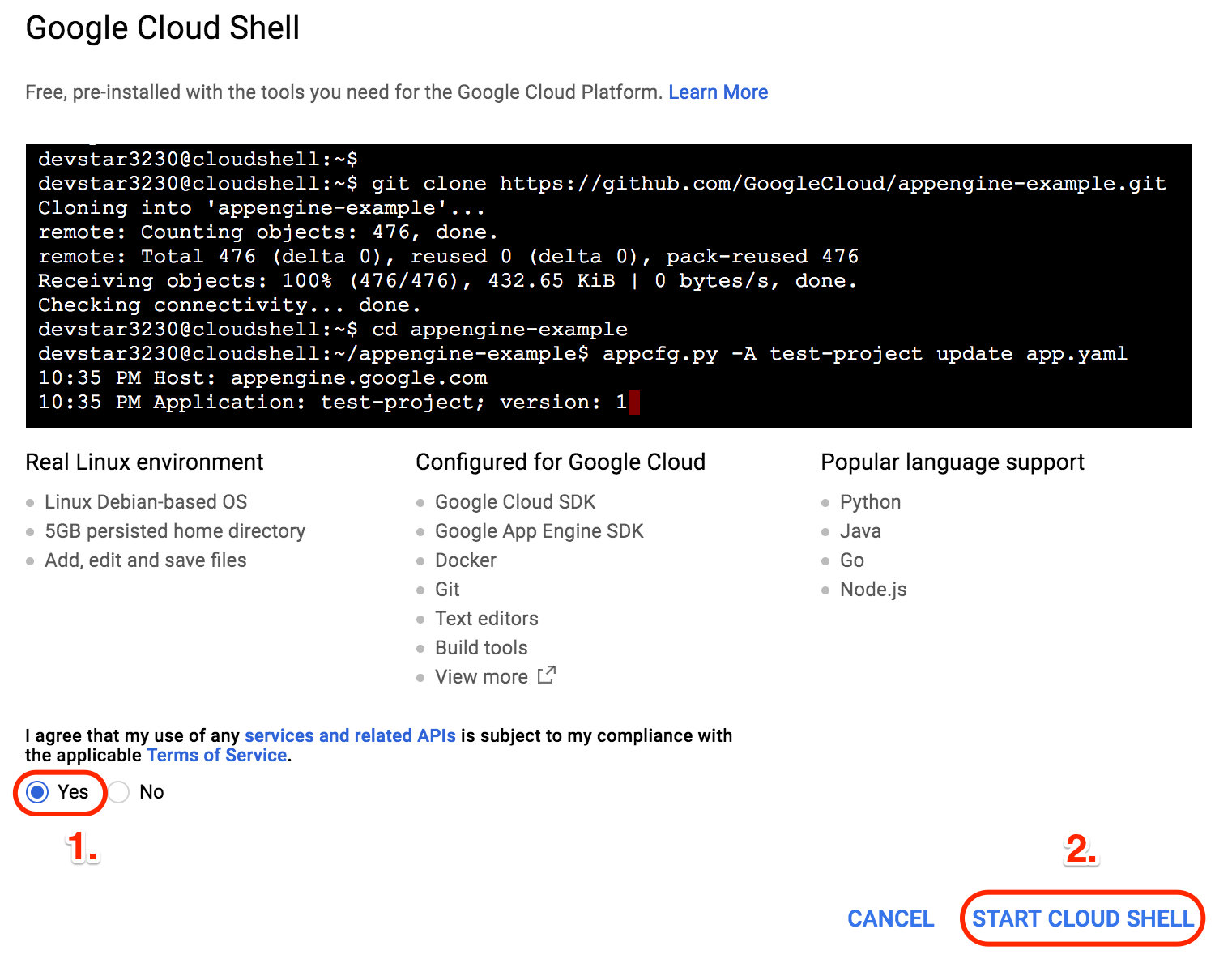Viewport: 1215px width, 980px height.
Task: Click the 'Receiving objects: 100%' terminal line
Action: pyautogui.click(x=447, y=281)
